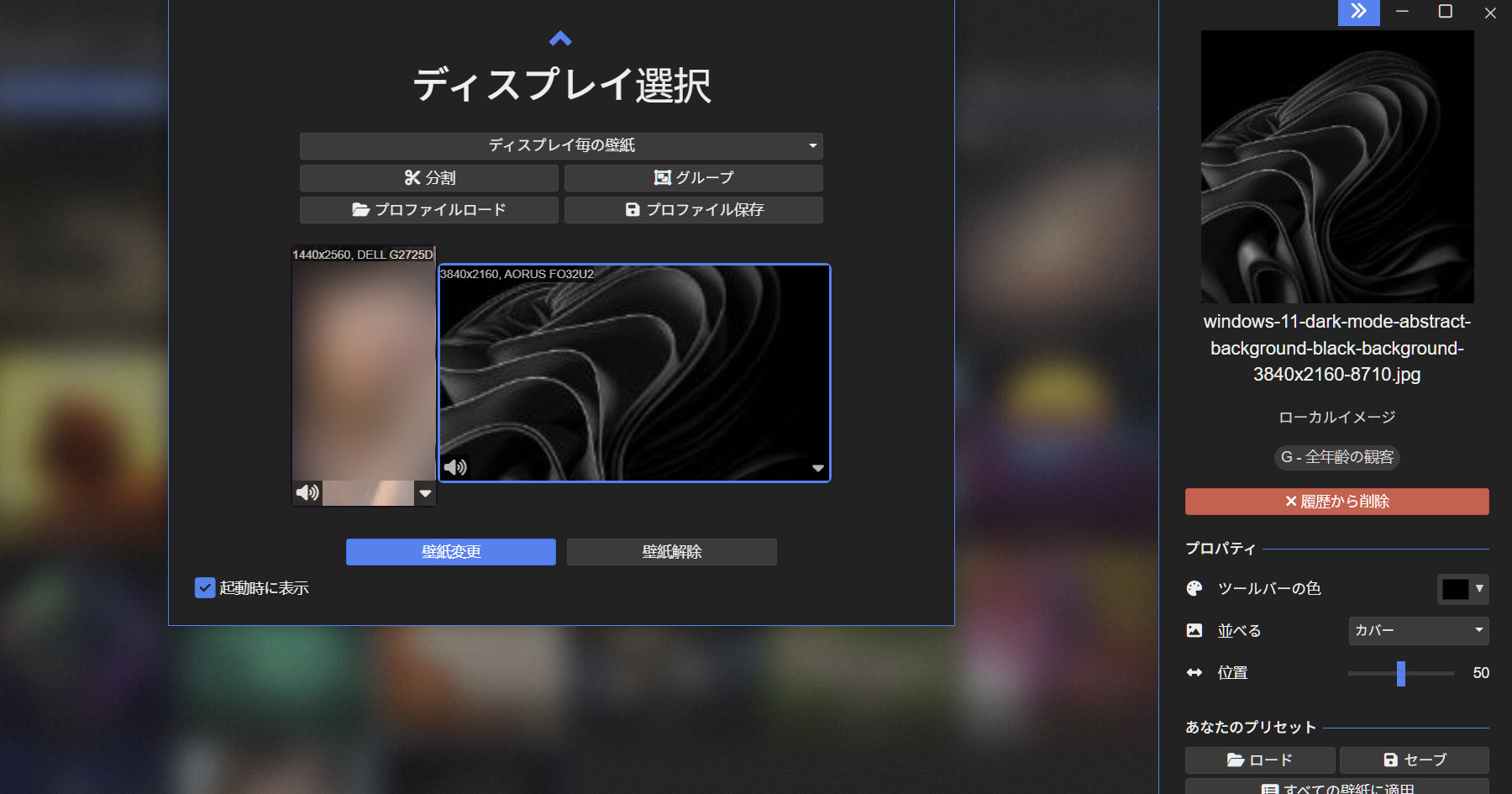This screenshot has height=794, width=1512.
Task: Open dropdown arrow on AORUS FO32U2 display
Action: click(818, 468)
